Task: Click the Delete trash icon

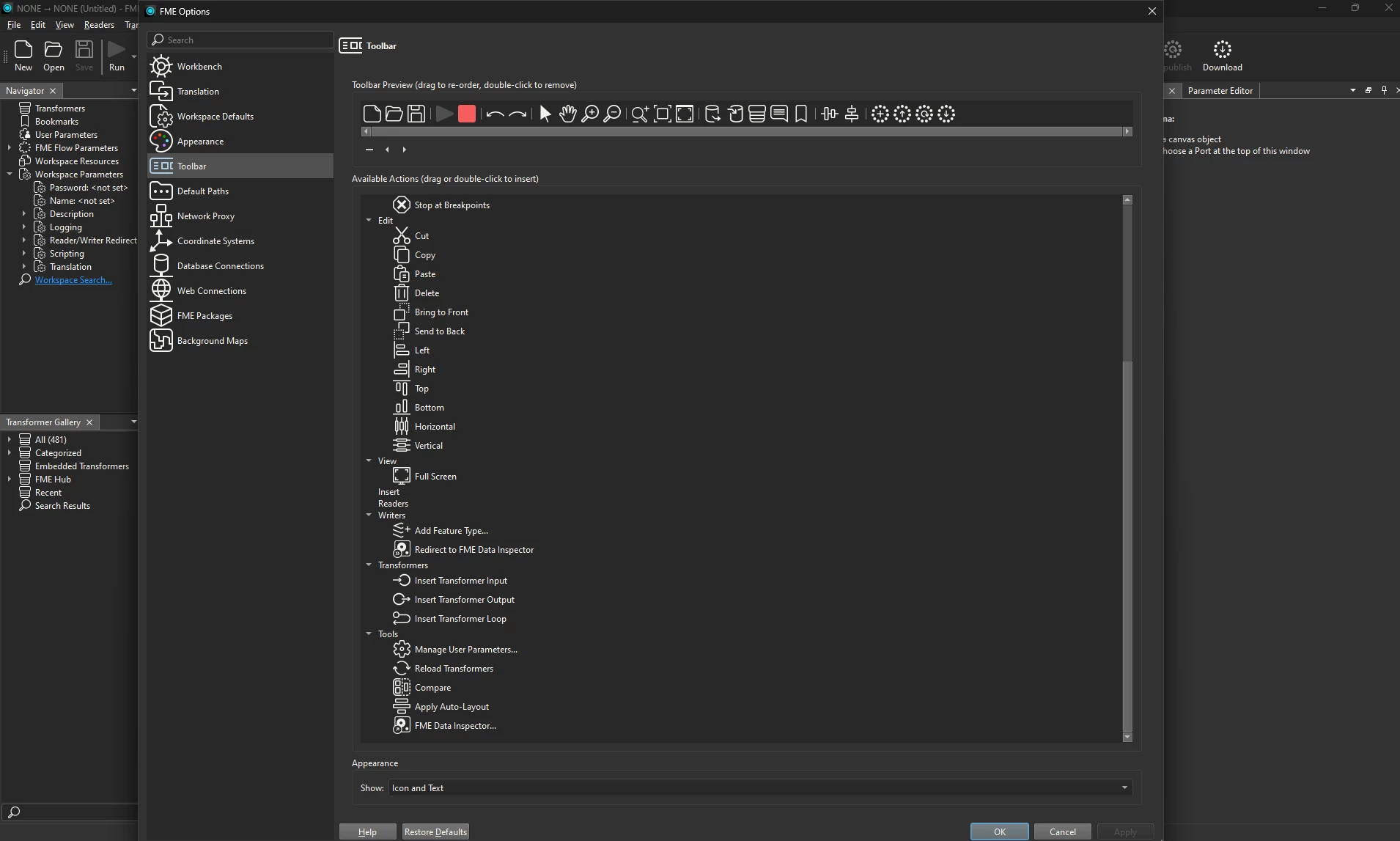Action: point(401,293)
